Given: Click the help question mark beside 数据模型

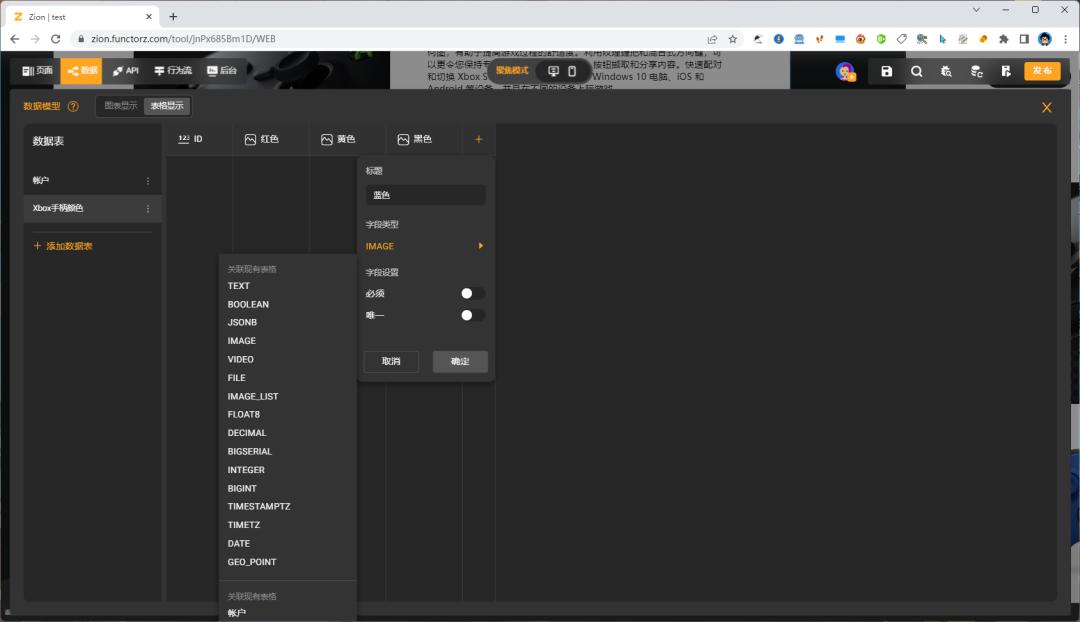Looking at the screenshot, I should pyautogui.click(x=73, y=106).
